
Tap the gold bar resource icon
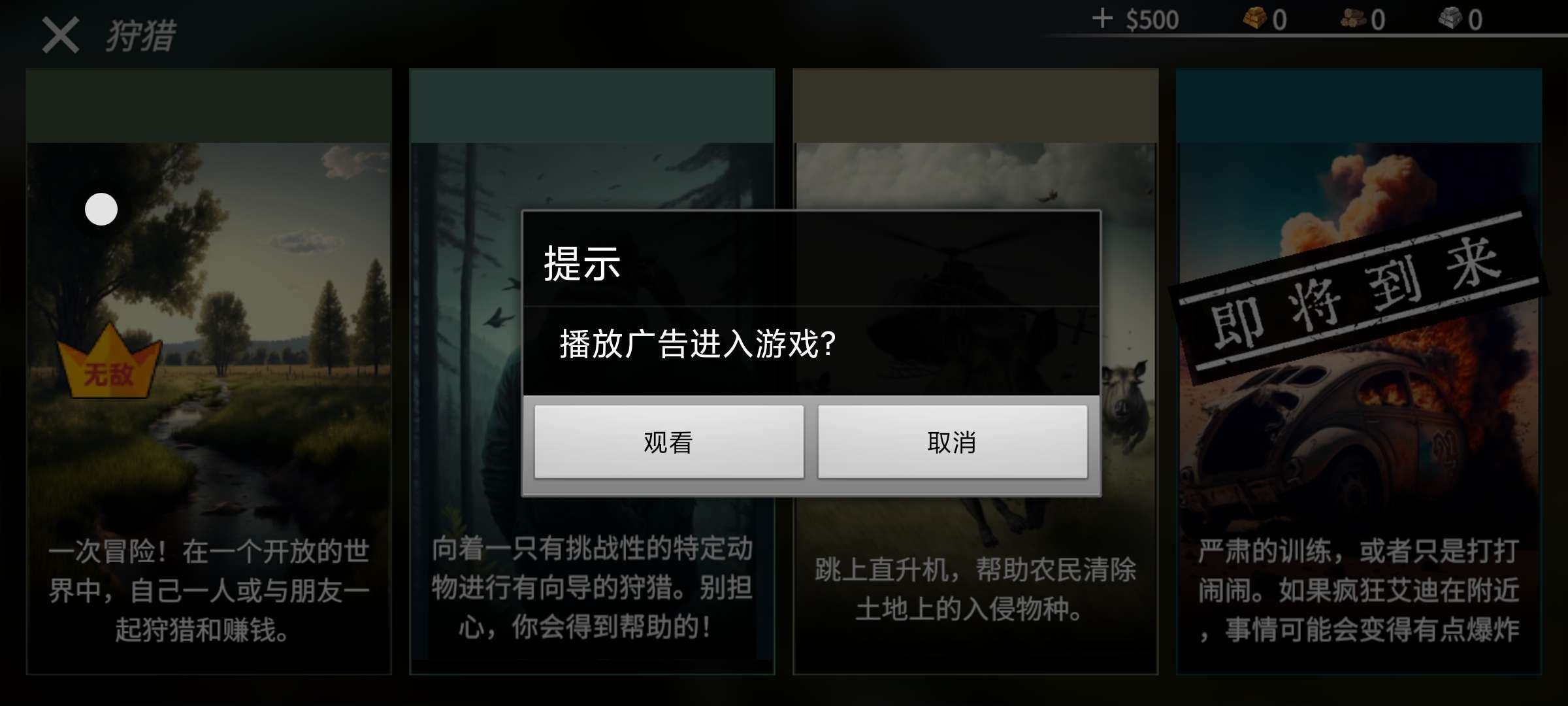(1254, 18)
